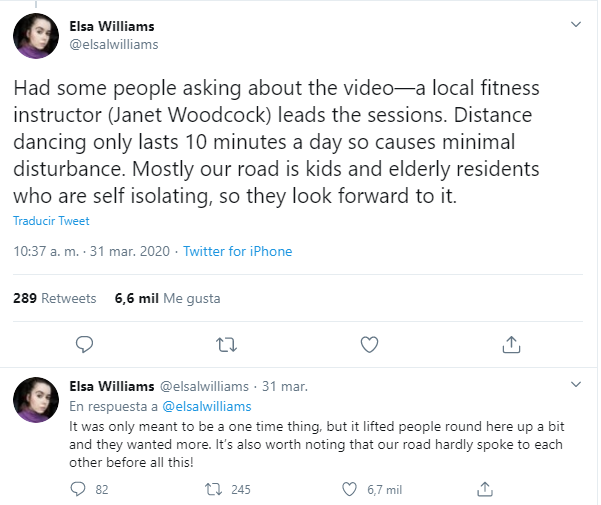Open the main tweet's options chevron
Viewport: 601px width, 505px height.
[x=575, y=24]
